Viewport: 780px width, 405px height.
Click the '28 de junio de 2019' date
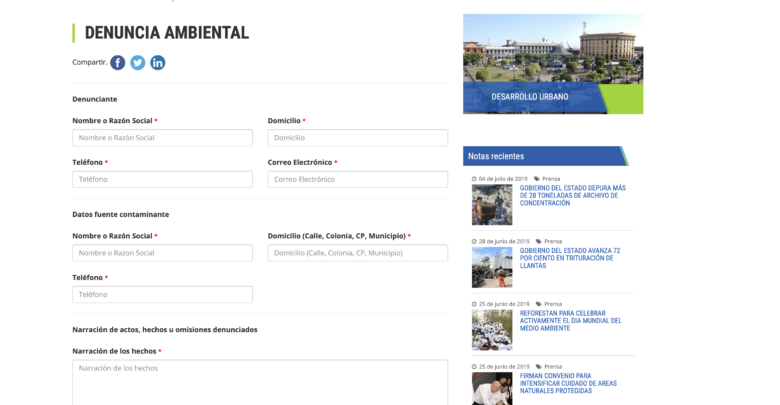point(504,241)
